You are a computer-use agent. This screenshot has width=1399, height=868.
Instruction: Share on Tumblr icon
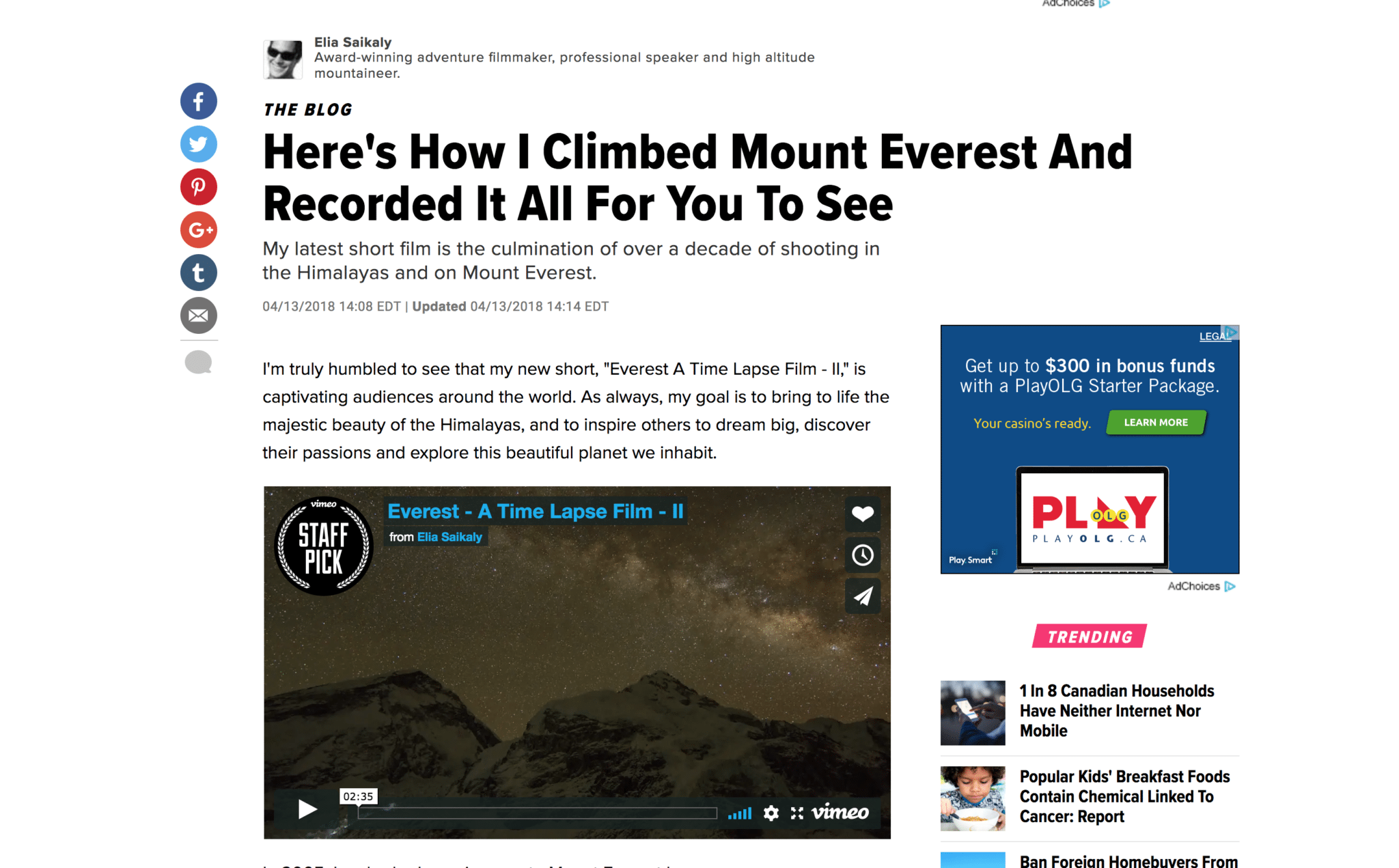(198, 273)
